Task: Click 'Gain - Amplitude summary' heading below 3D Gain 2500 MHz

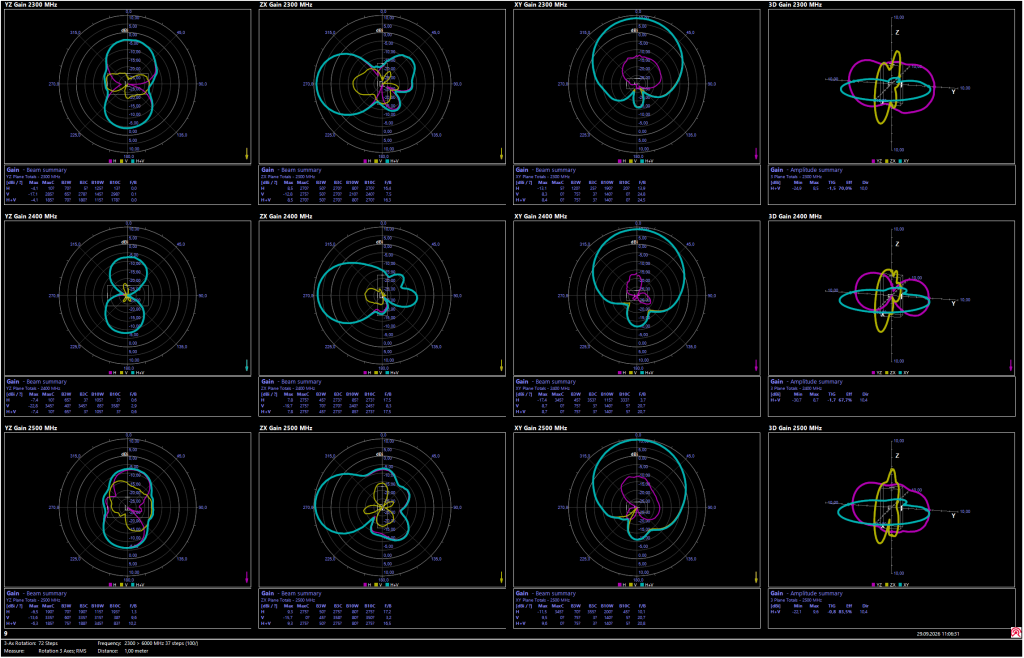Action: (806, 593)
